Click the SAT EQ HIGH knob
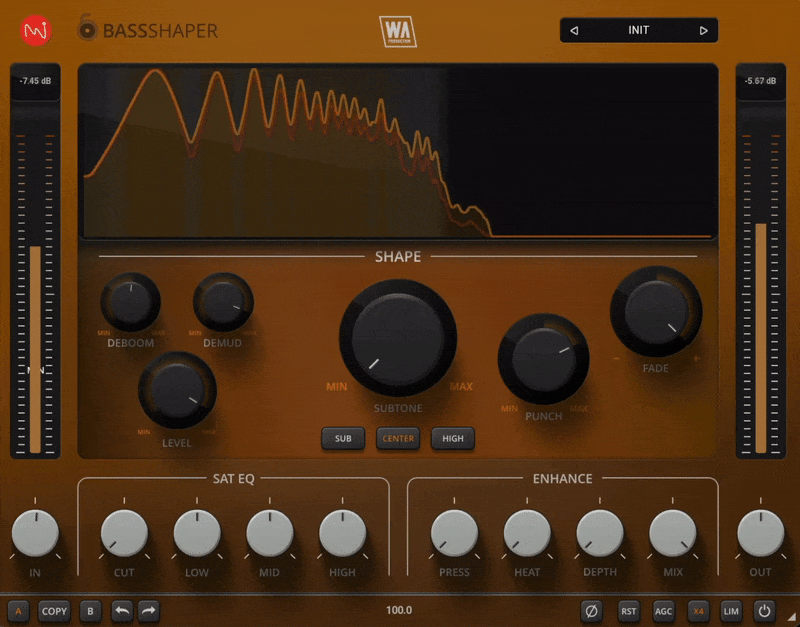Screen dimensions: 800x627 (x=342, y=533)
